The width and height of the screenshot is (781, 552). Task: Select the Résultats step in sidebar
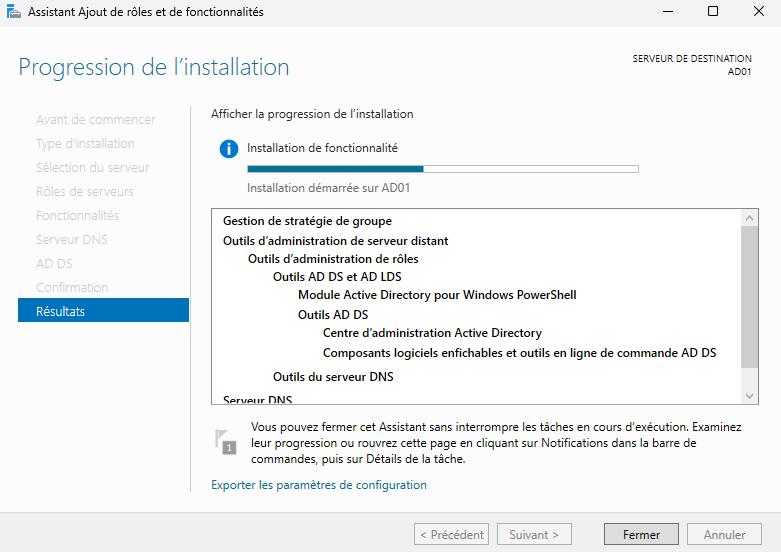(103, 311)
